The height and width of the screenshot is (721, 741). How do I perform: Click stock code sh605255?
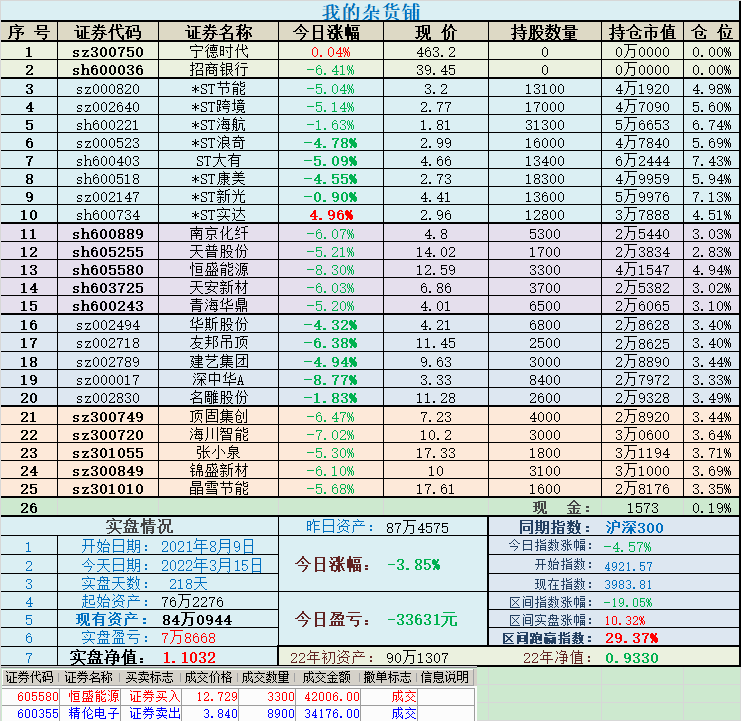coord(108,252)
